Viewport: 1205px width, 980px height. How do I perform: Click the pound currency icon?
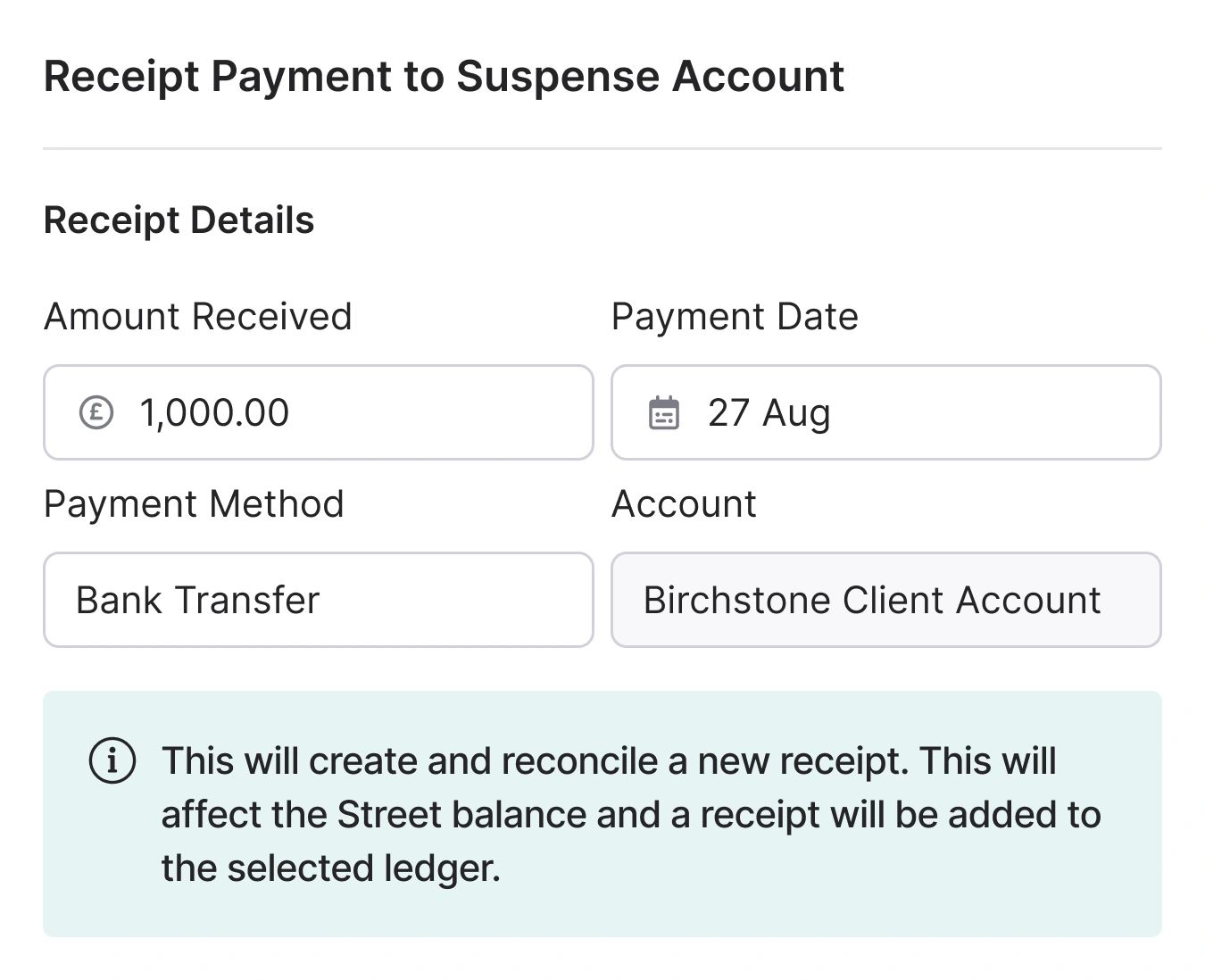tap(96, 413)
